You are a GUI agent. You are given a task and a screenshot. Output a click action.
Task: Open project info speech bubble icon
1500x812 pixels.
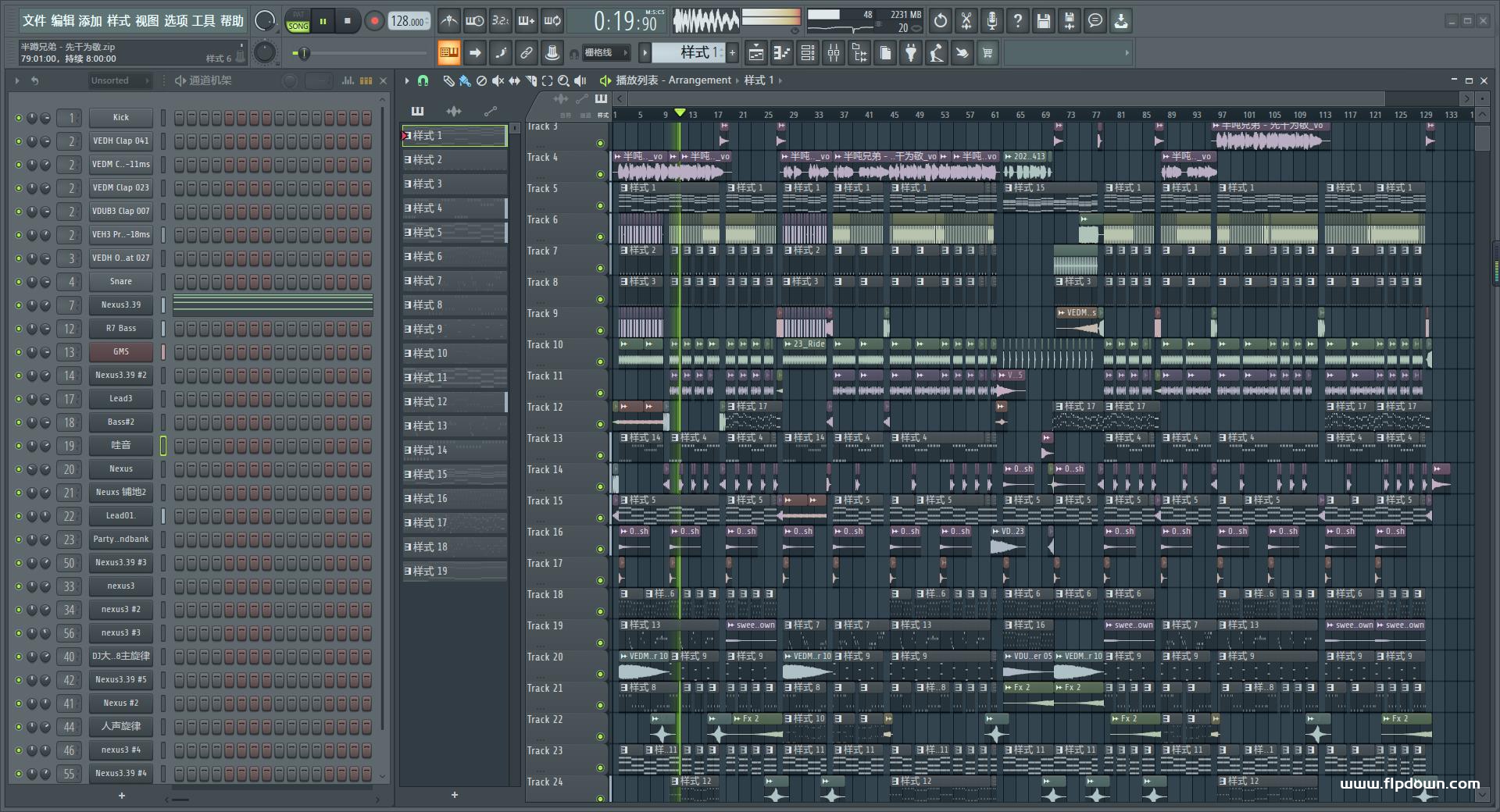pyautogui.click(x=1095, y=21)
